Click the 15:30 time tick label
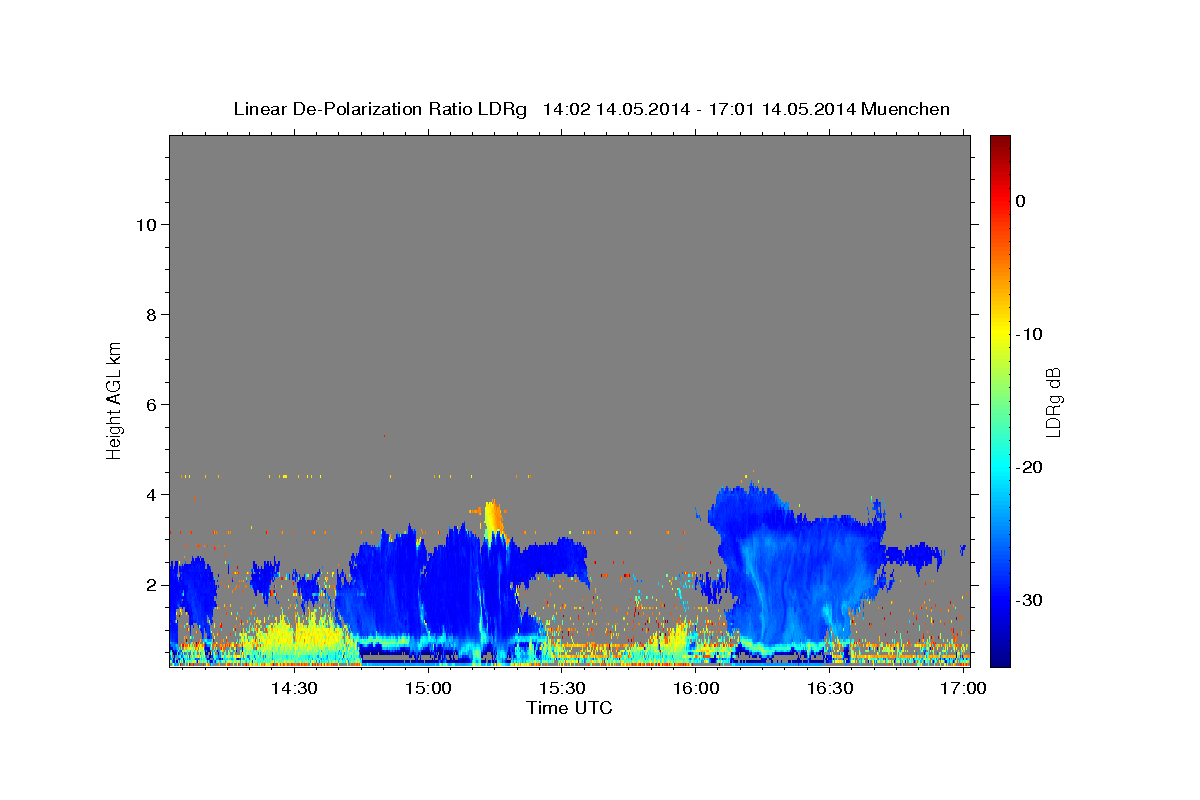This screenshot has width=1200, height=800. point(563,688)
